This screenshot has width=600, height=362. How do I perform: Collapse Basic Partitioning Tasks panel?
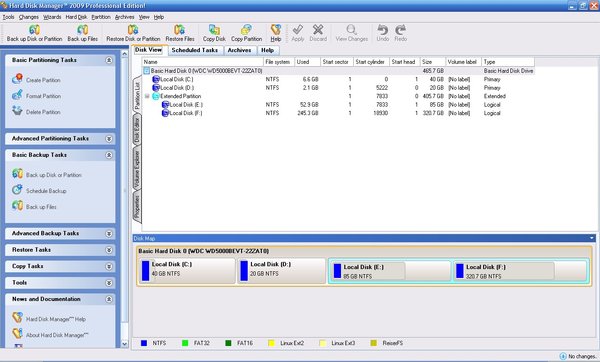click(x=109, y=60)
